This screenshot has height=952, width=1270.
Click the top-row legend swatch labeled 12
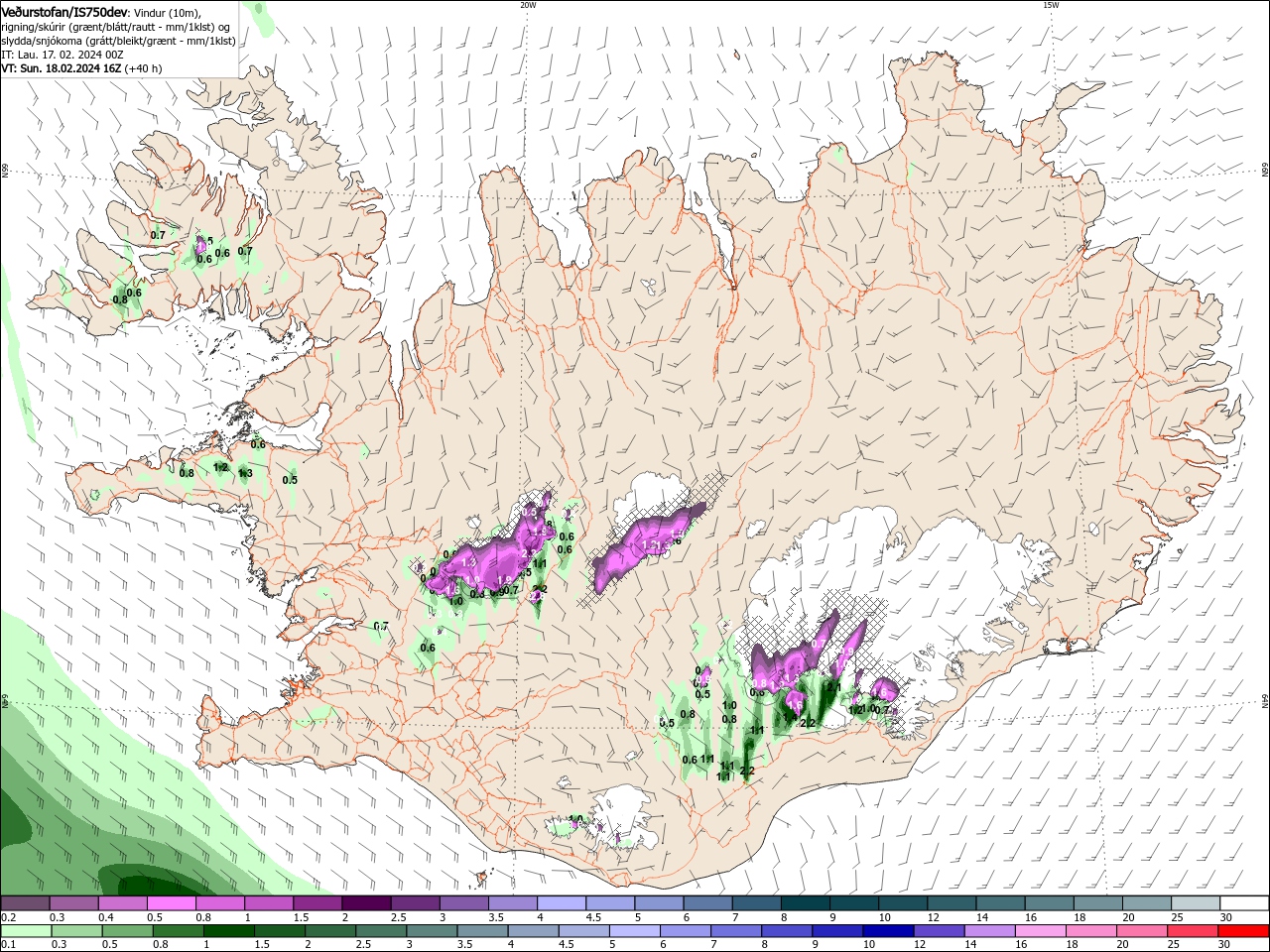click(x=951, y=903)
